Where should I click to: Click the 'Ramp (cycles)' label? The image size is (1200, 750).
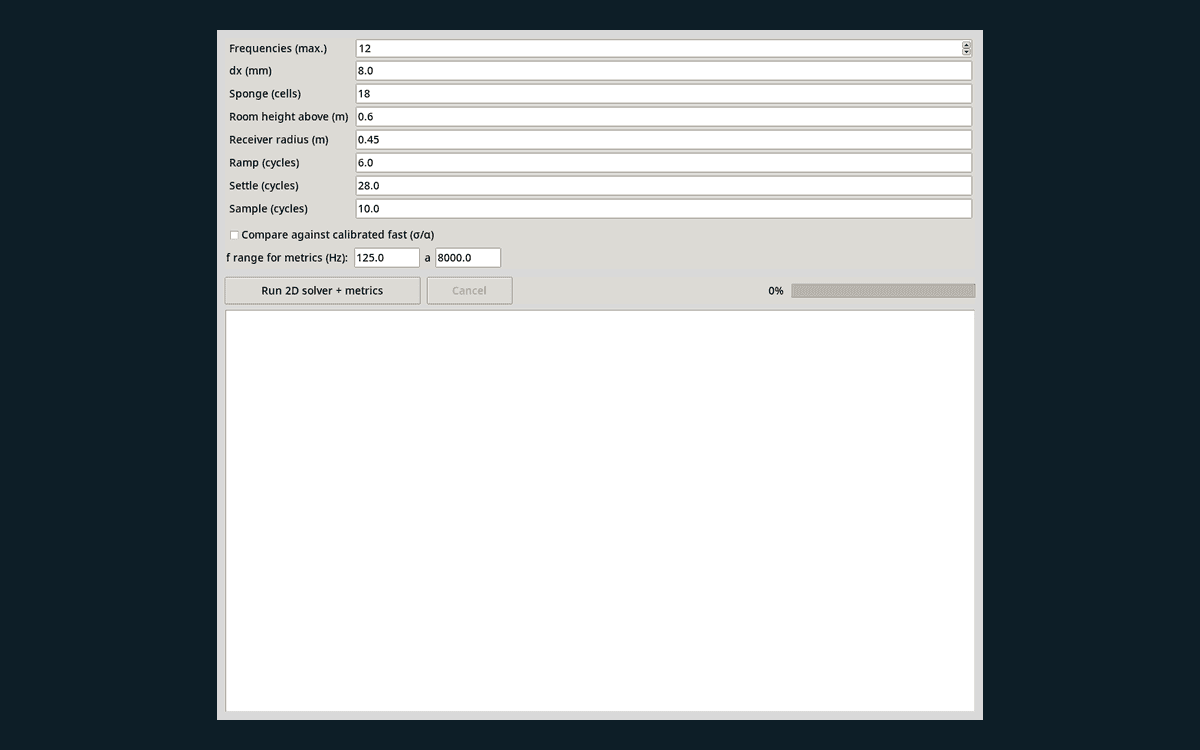(x=264, y=163)
